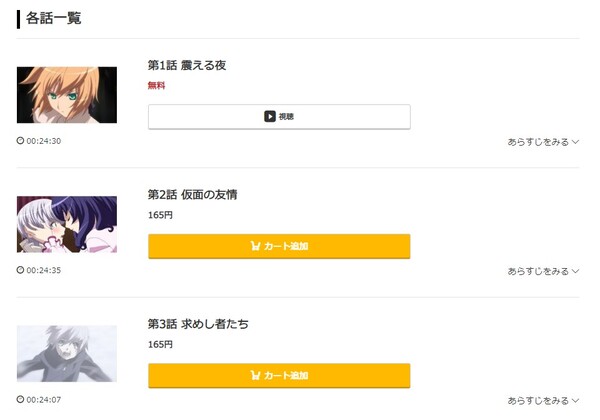Click clock icon beside 00:24:30 duration
The height and width of the screenshot is (420, 600).
pyautogui.click(x=20, y=141)
